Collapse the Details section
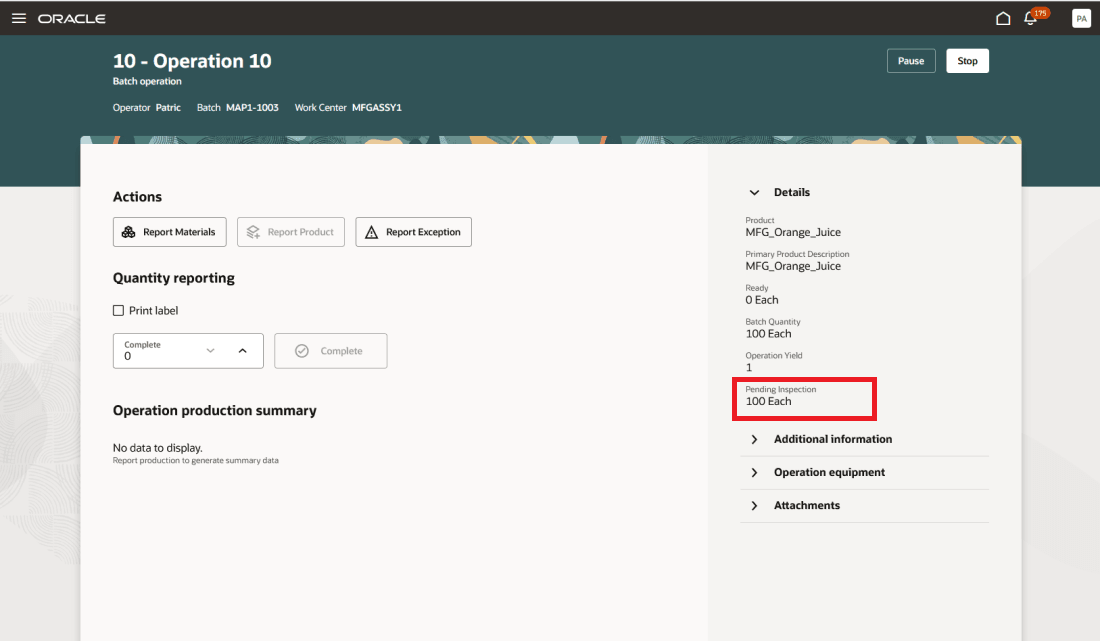The width and height of the screenshot is (1100, 641). coord(754,192)
